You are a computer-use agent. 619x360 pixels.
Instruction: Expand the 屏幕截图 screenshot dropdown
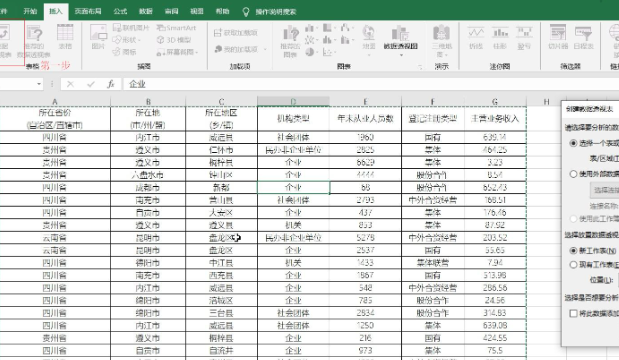(197, 52)
